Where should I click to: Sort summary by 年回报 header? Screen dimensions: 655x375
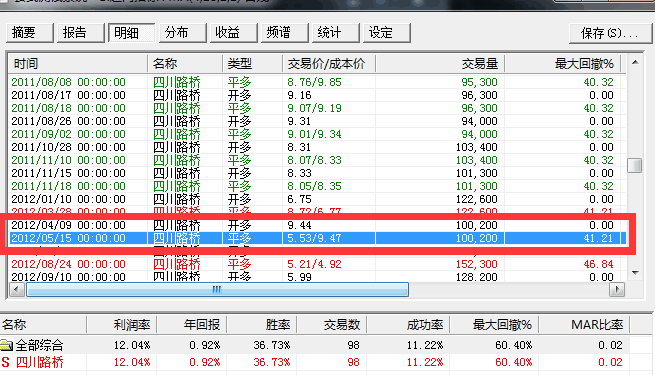click(x=192, y=324)
